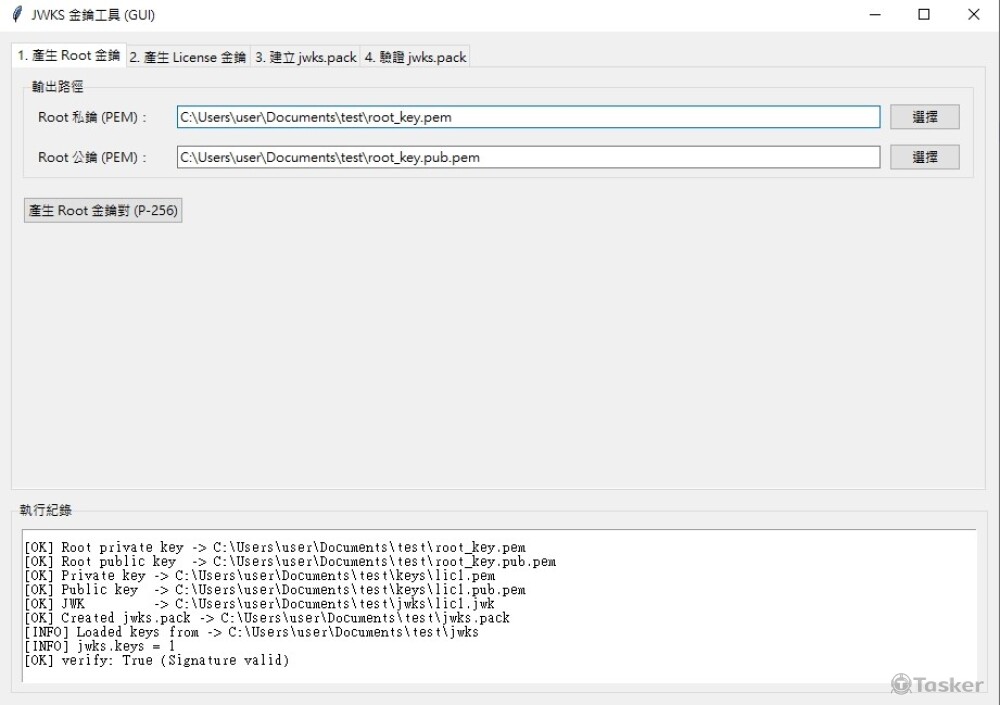Close the JWKS 金鑰工具 window
The width and height of the screenshot is (1000, 705).
pyautogui.click(x=973, y=15)
